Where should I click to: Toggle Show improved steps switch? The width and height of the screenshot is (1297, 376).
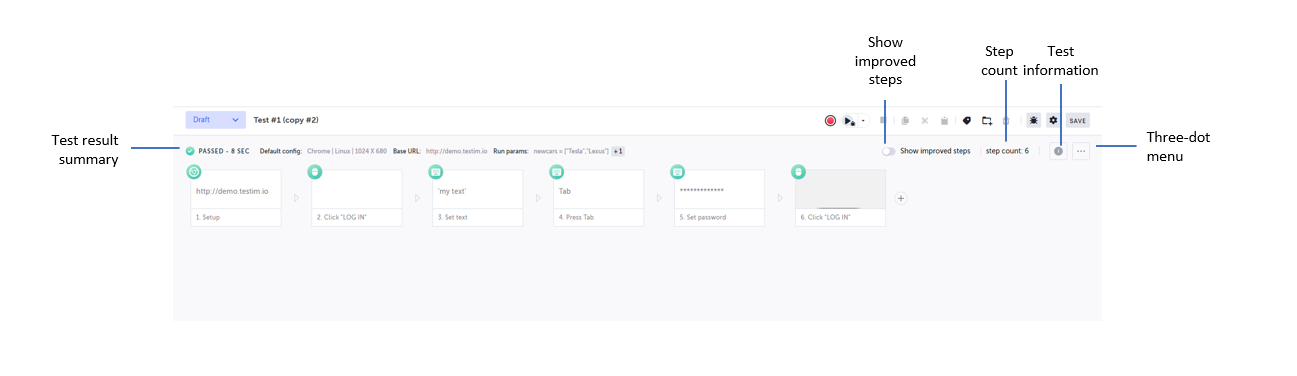point(888,151)
